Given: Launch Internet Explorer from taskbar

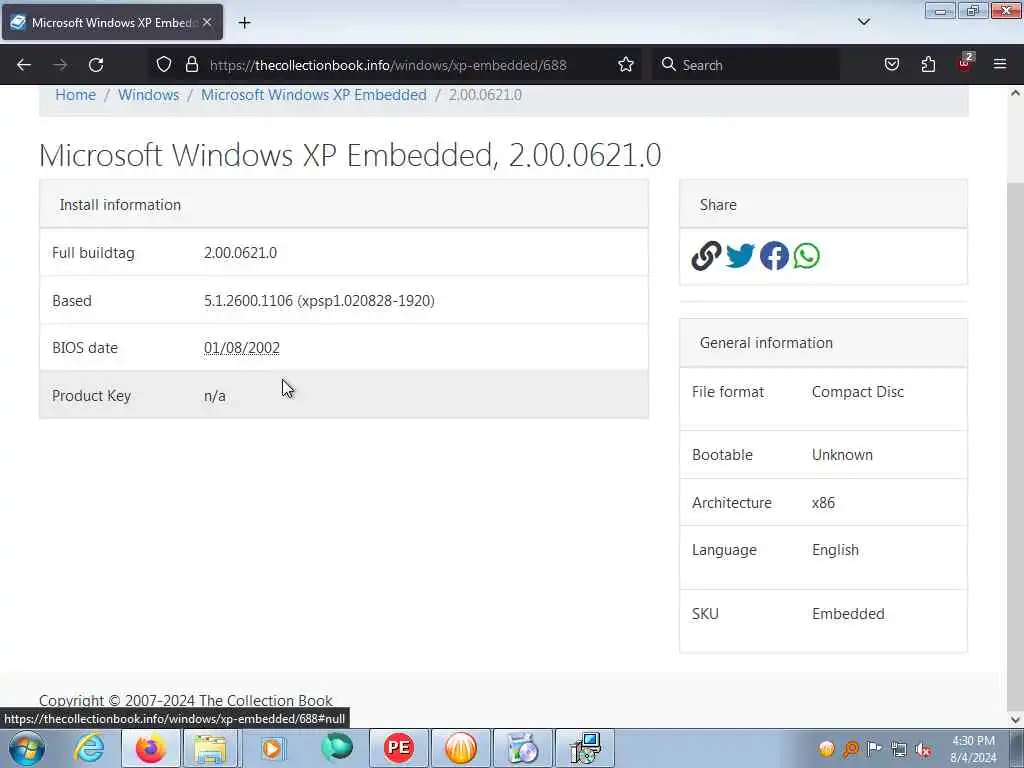Looking at the screenshot, I should 89,748.
